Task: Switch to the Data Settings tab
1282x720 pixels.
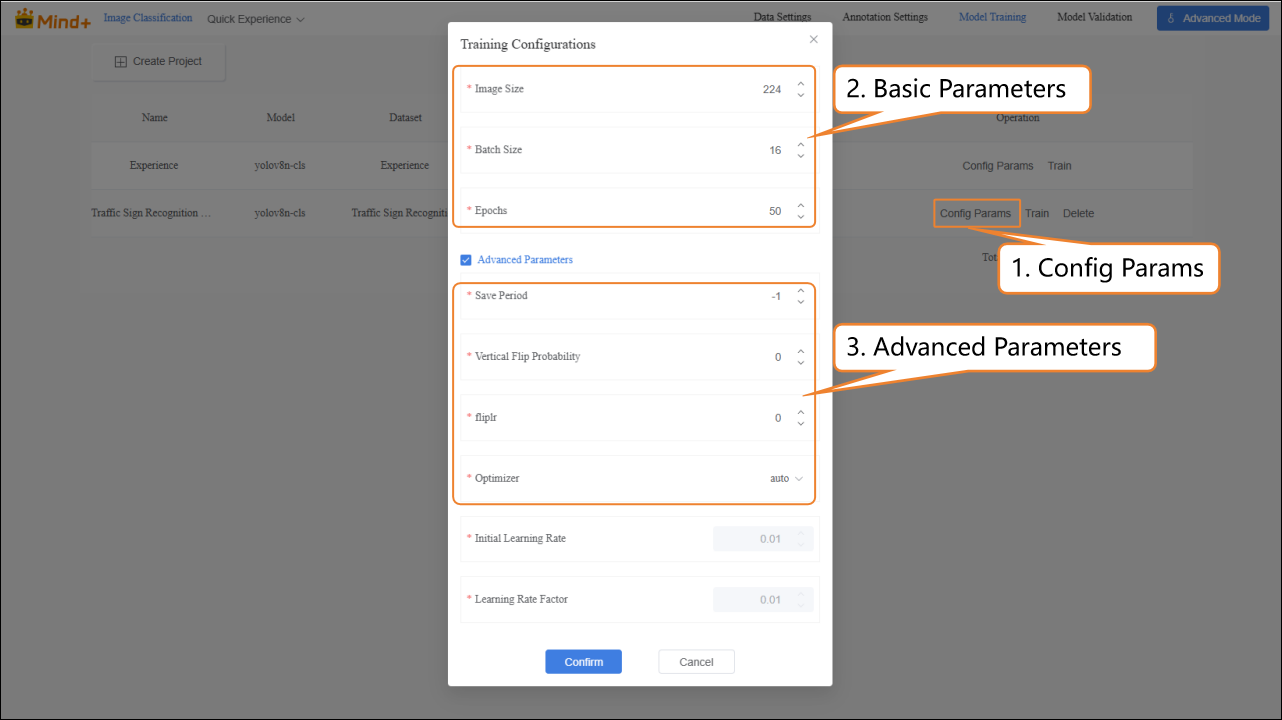Action: tap(782, 17)
